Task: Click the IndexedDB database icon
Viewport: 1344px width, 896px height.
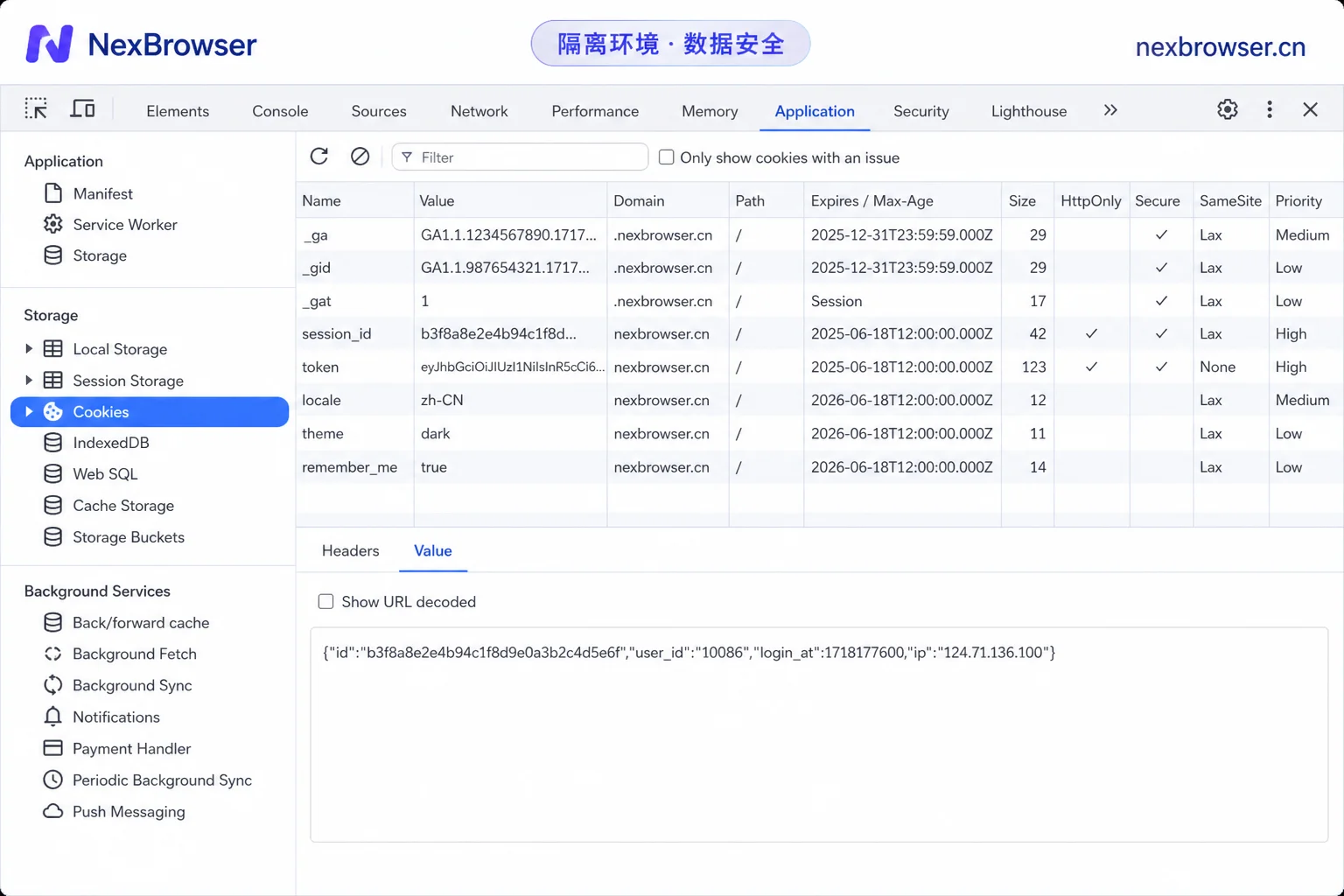Action: (x=53, y=443)
